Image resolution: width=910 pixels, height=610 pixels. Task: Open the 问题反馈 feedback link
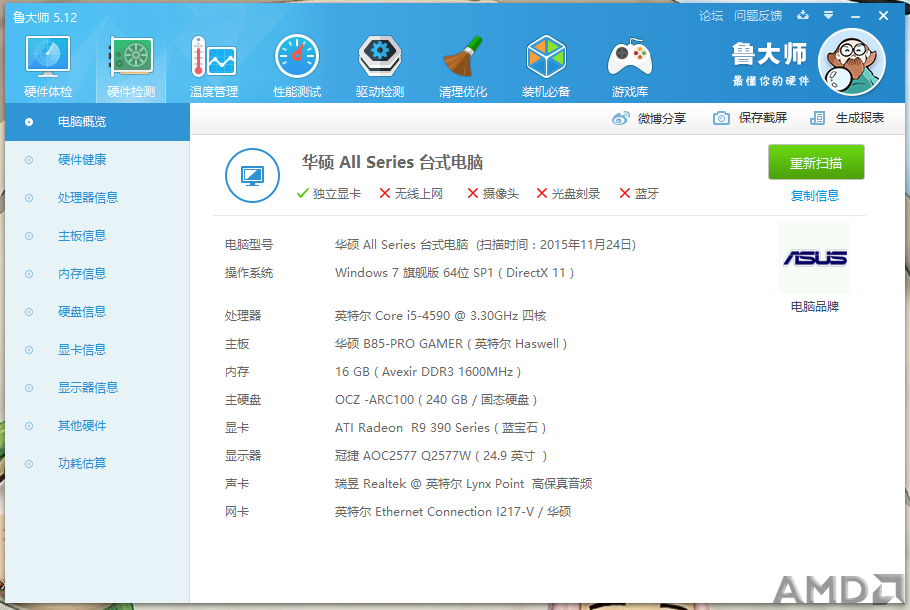[x=758, y=16]
